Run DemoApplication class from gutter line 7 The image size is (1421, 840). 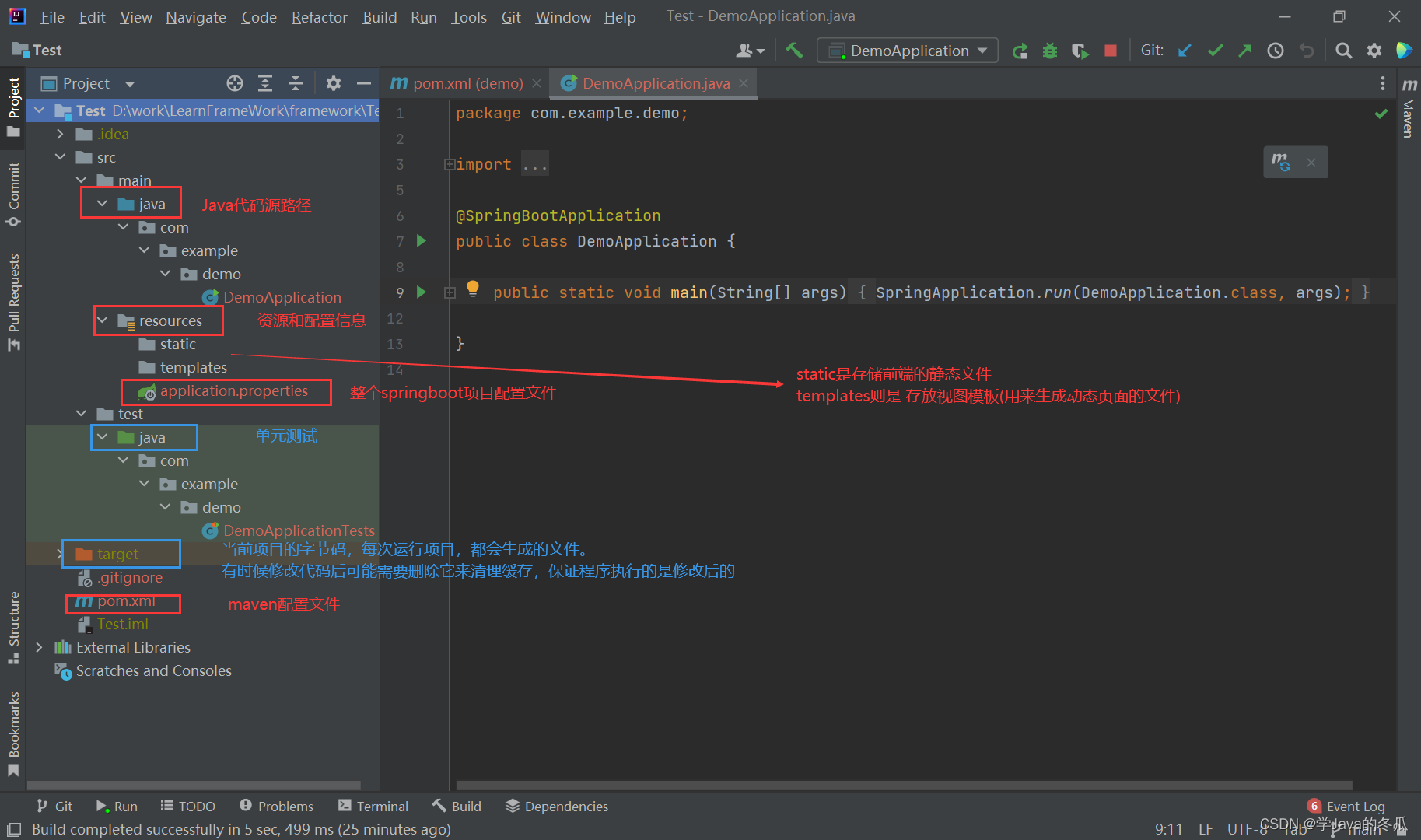pos(422,241)
